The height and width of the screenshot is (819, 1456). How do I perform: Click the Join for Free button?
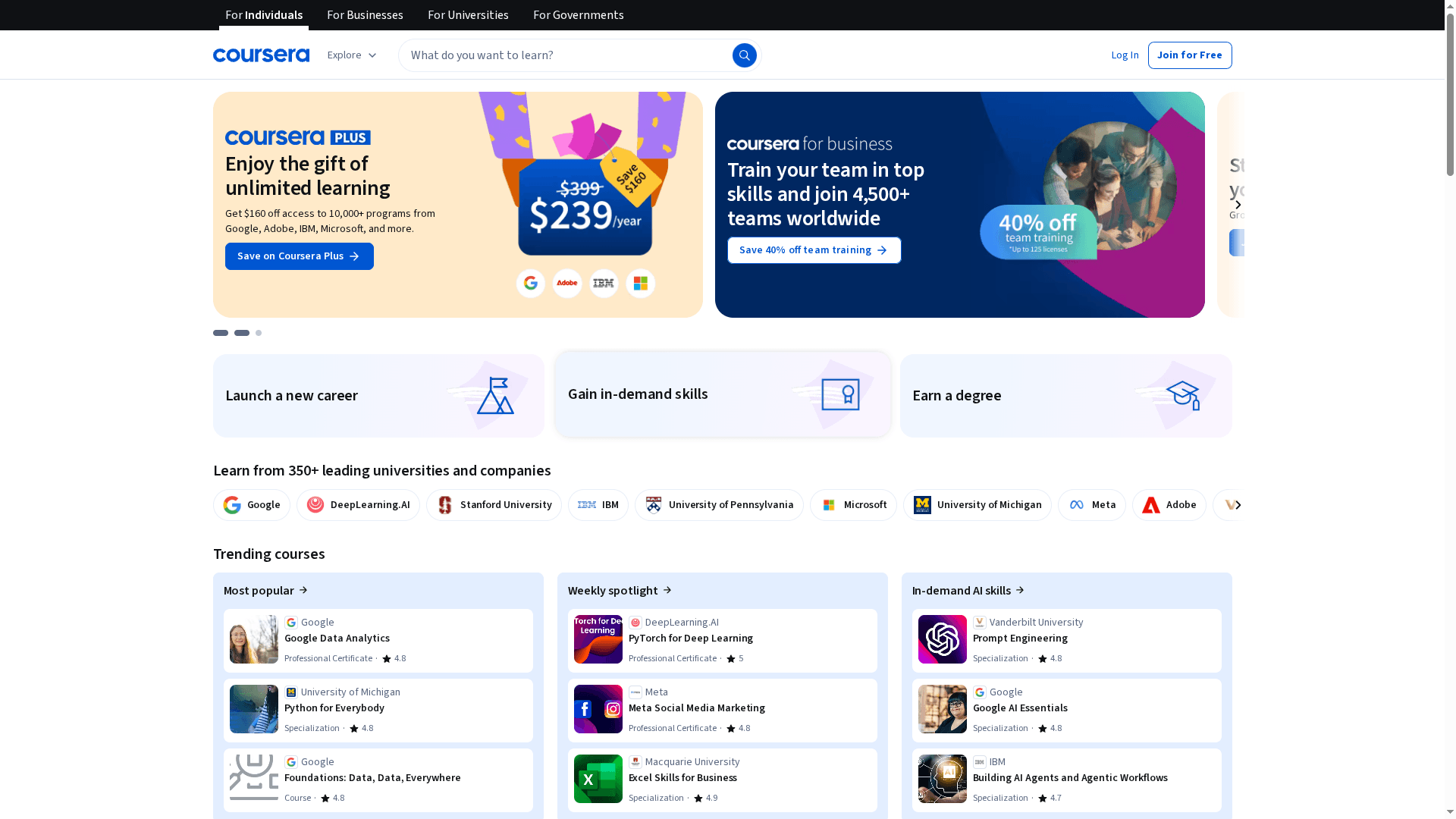pyautogui.click(x=1190, y=55)
